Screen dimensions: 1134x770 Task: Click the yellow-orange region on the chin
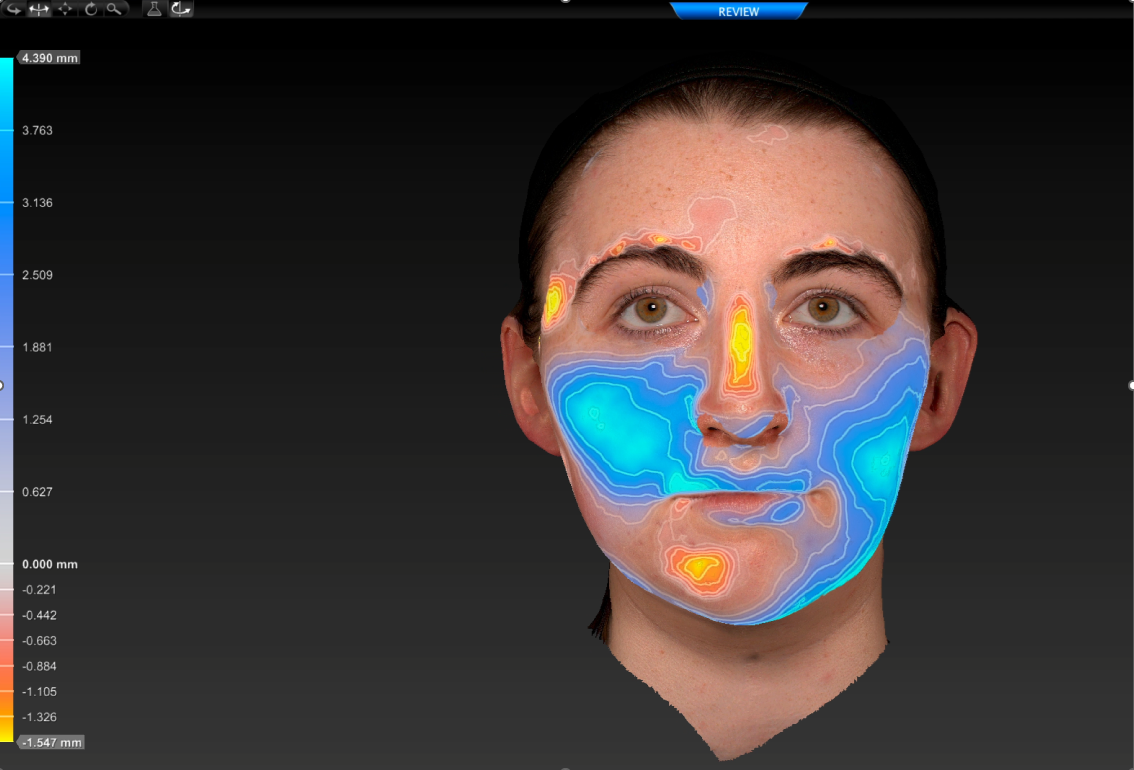tap(702, 569)
